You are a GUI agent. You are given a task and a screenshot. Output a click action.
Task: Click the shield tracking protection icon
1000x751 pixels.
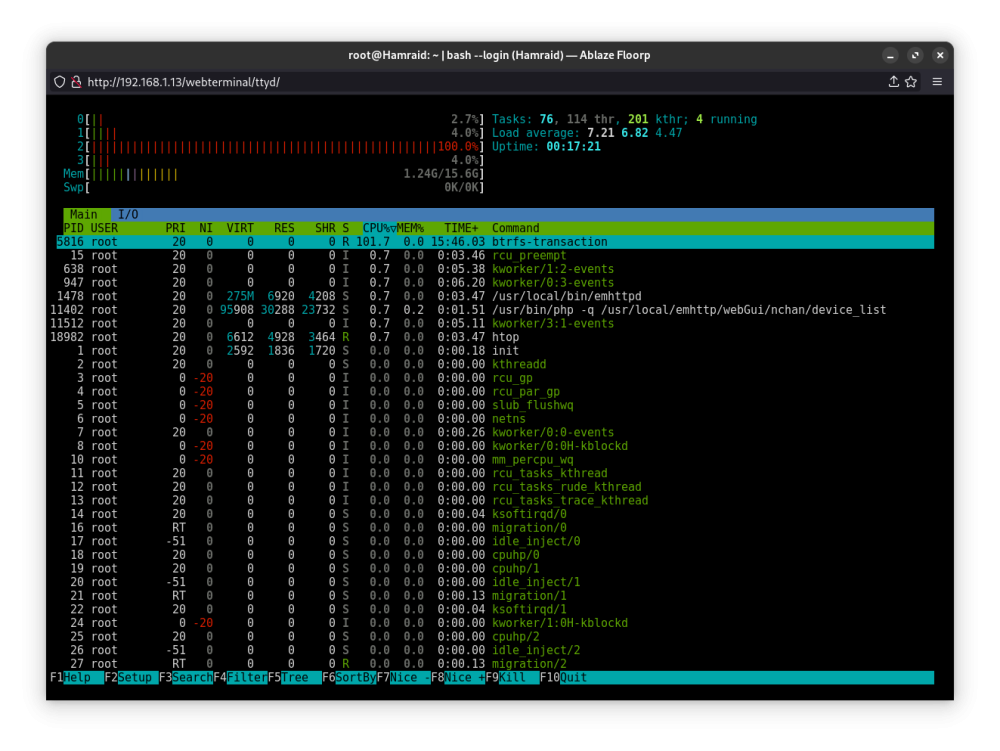(x=59, y=82)
